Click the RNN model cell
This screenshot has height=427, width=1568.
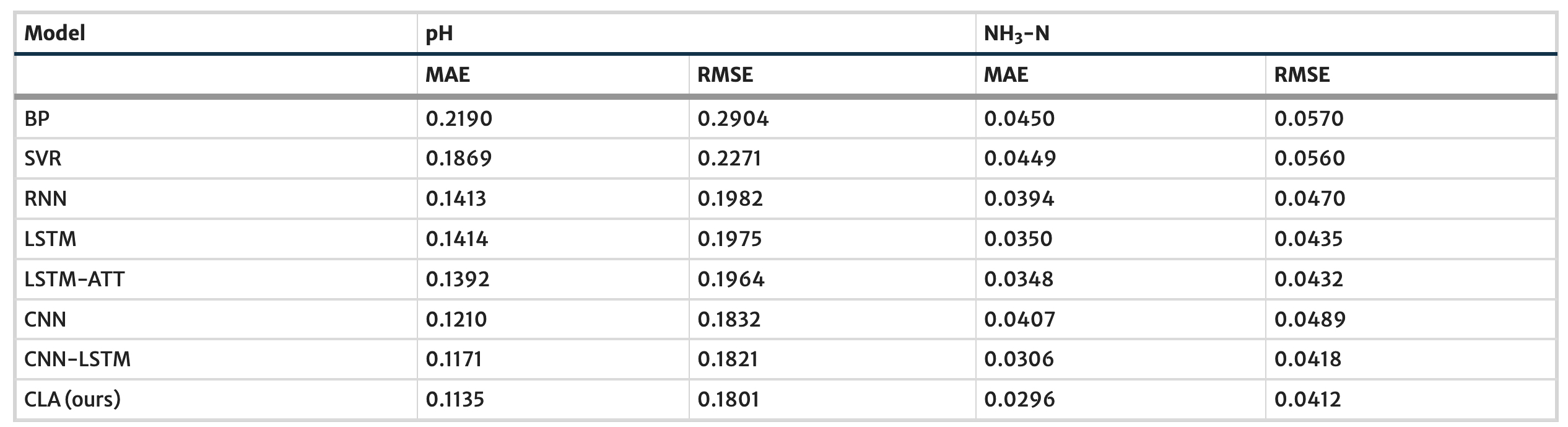[45, 199]
